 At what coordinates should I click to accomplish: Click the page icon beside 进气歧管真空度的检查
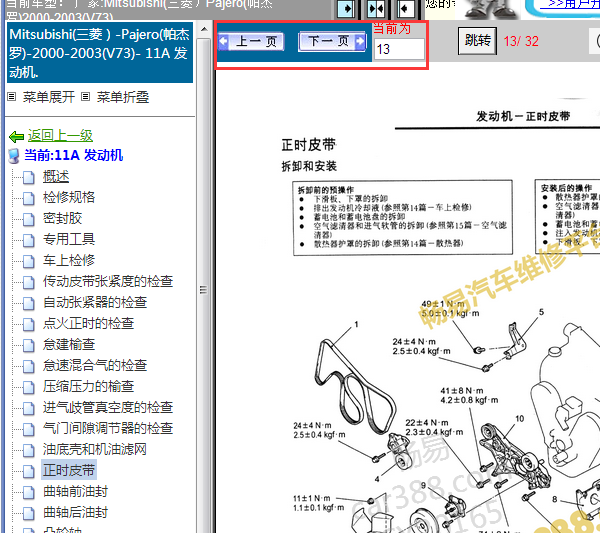click(x=28, y=408)
